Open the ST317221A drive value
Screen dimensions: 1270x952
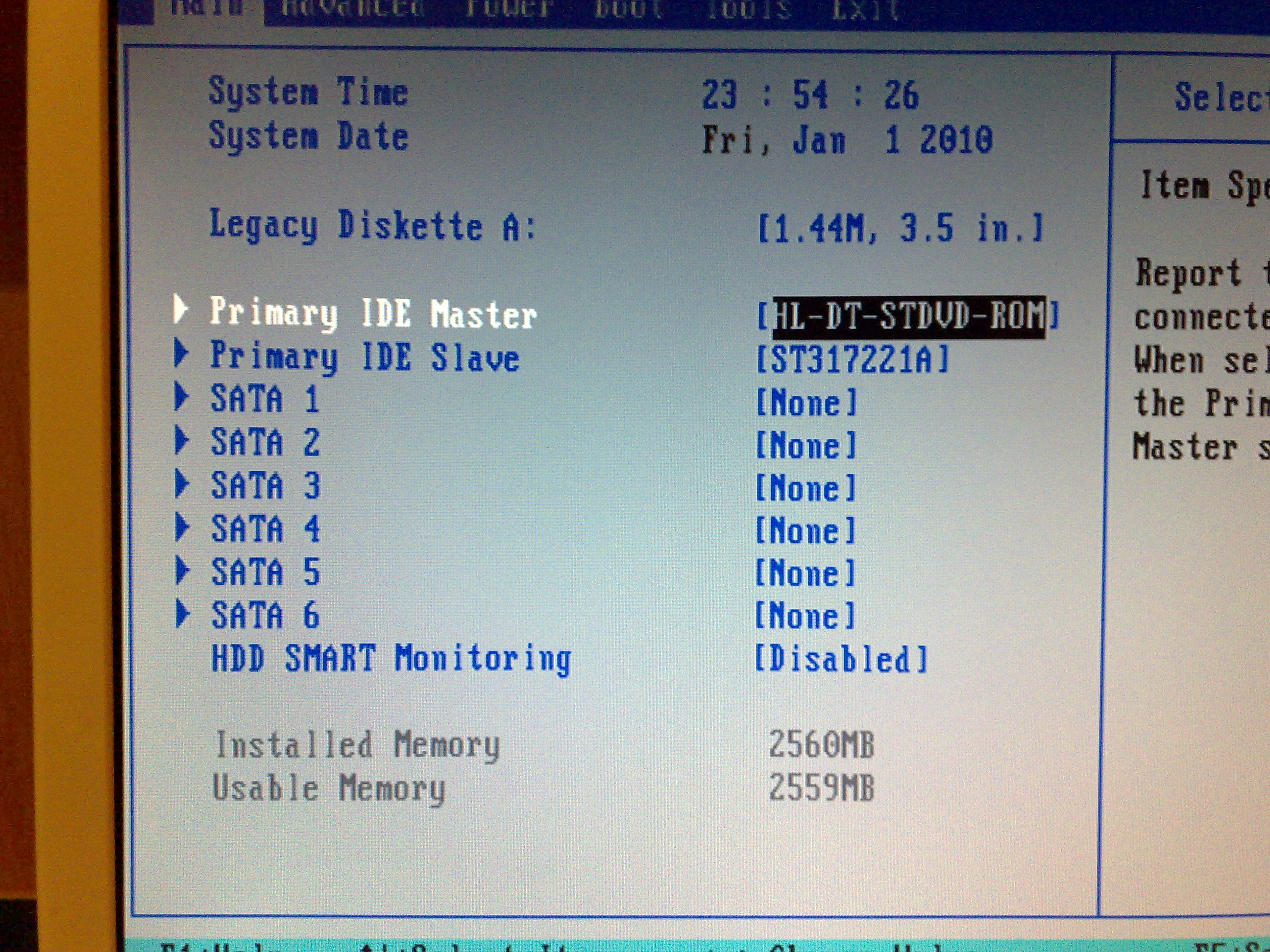click(x=854, y=360)
